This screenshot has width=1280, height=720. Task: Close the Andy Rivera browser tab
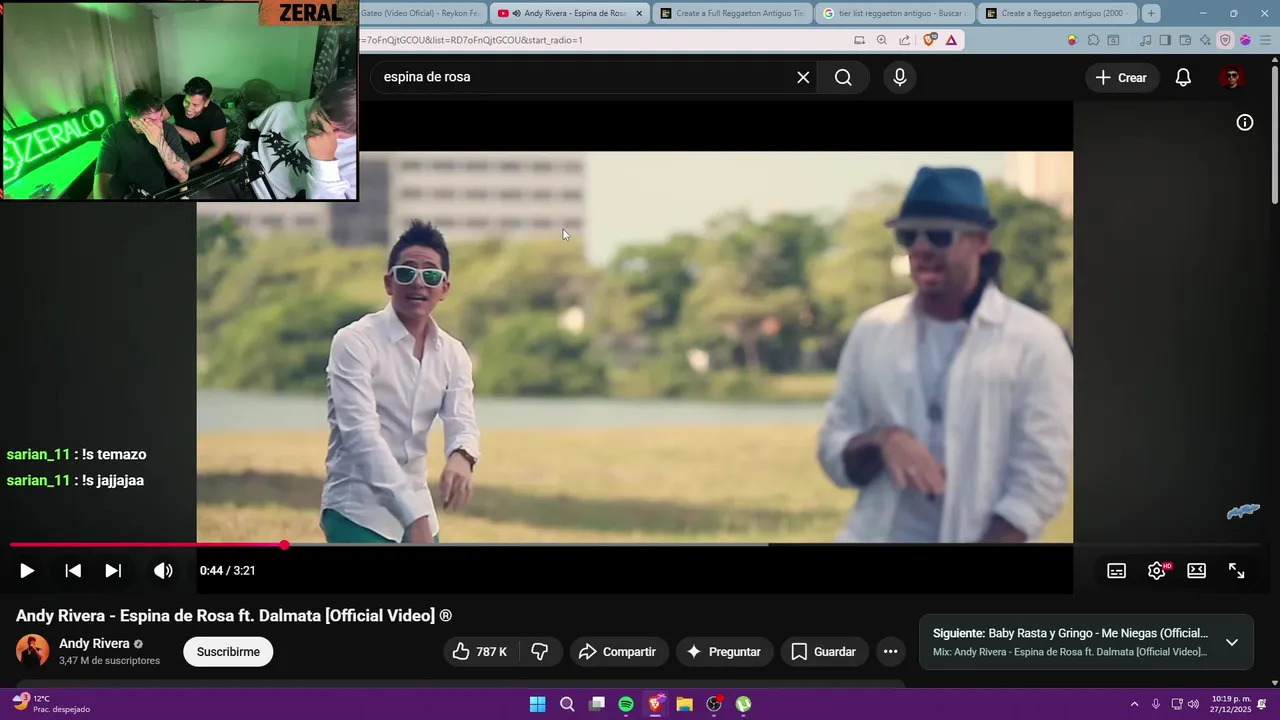pos(639,13)
